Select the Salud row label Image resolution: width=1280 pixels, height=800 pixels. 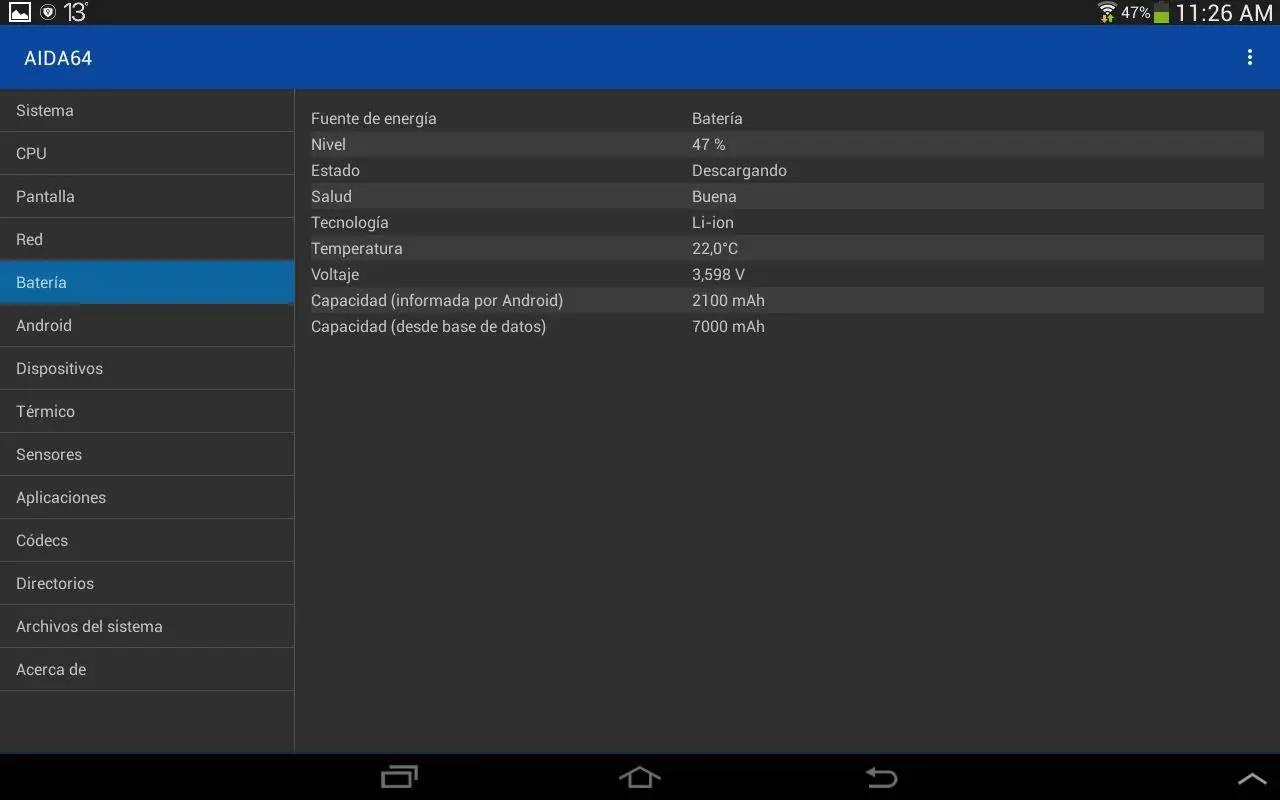point(331,197)
